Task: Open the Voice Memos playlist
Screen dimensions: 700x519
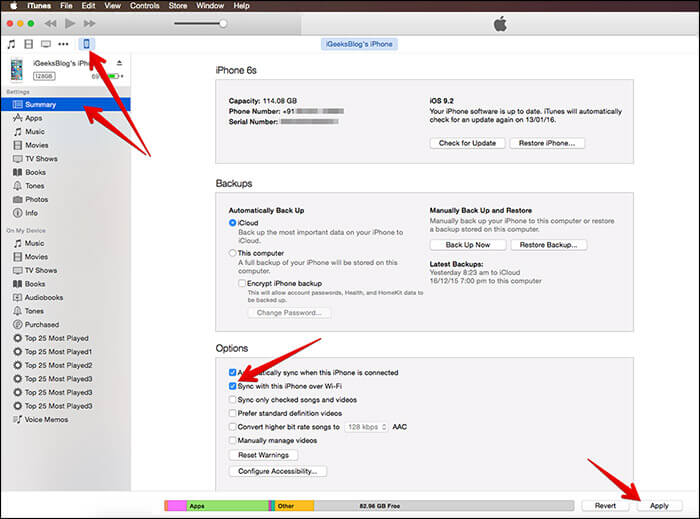Action: coord(66,419)
